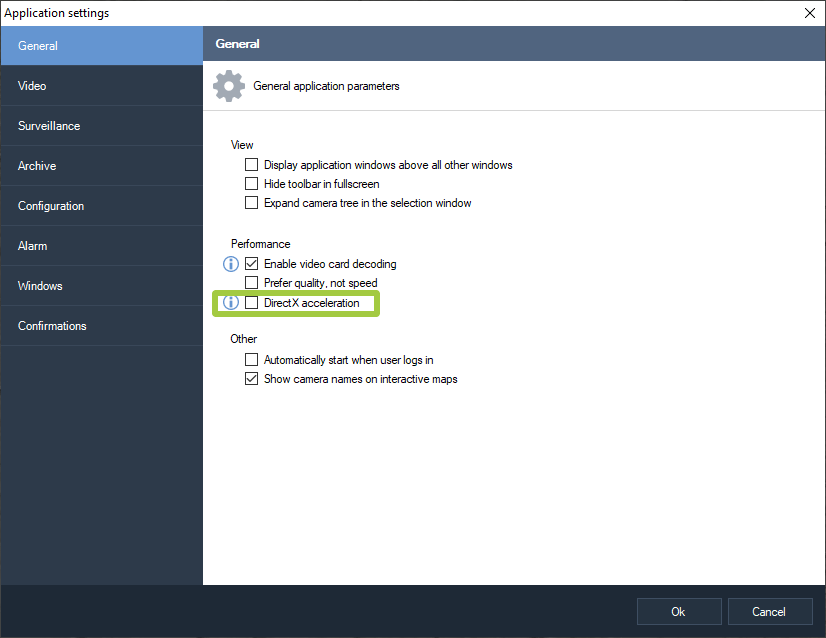
Task: Switch to the Surveillance tab
Action: click(101, 126)
